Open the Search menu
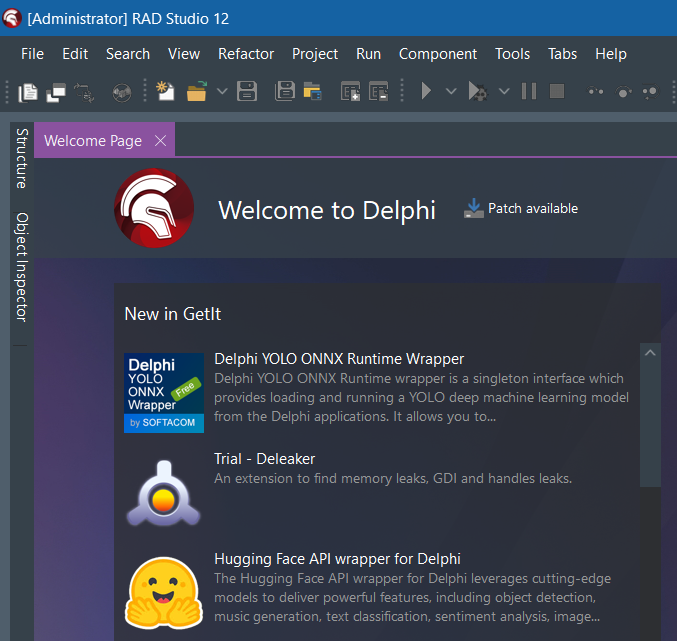 (128, 54)
